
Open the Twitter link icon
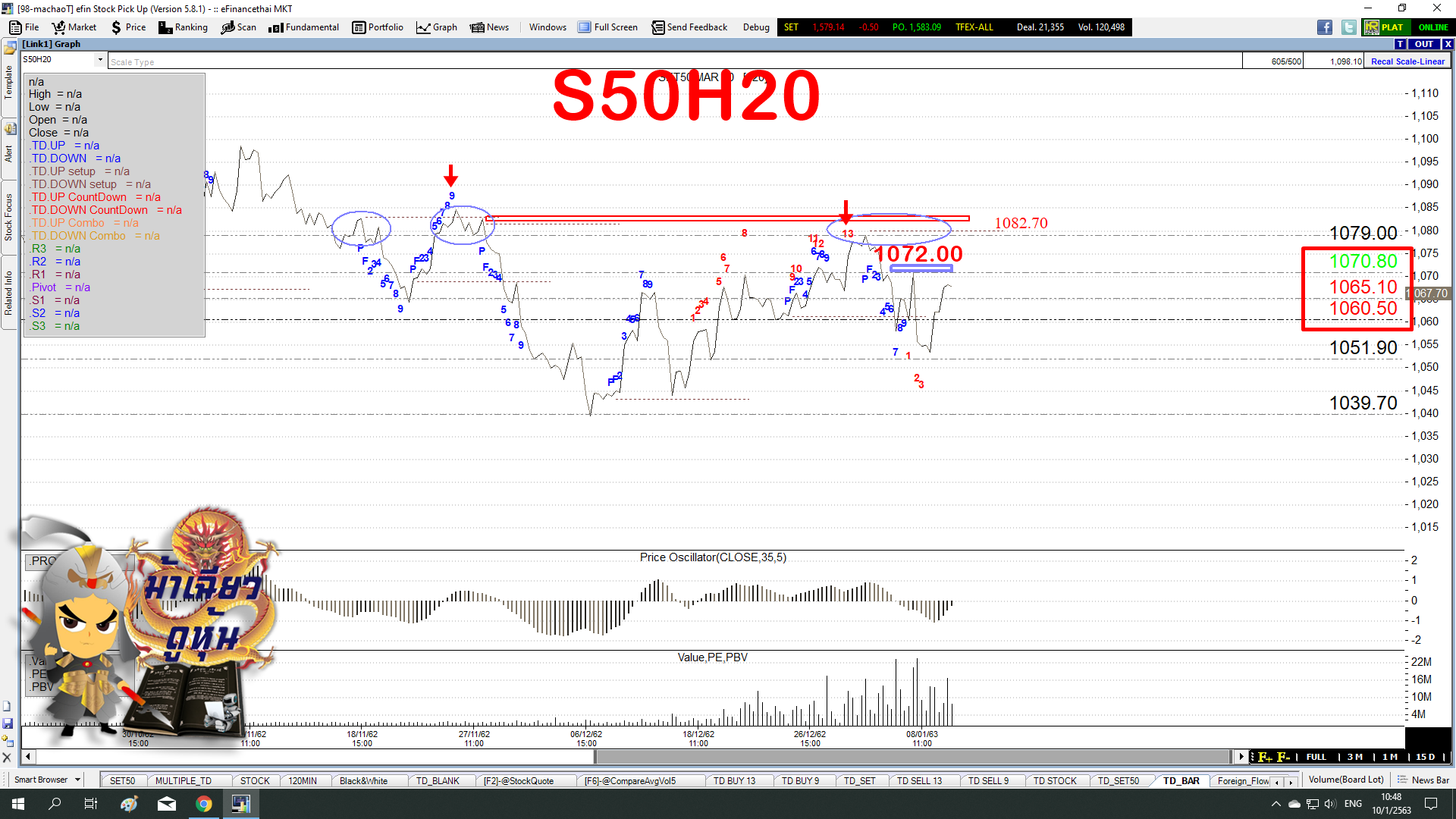coord(1348,27)
